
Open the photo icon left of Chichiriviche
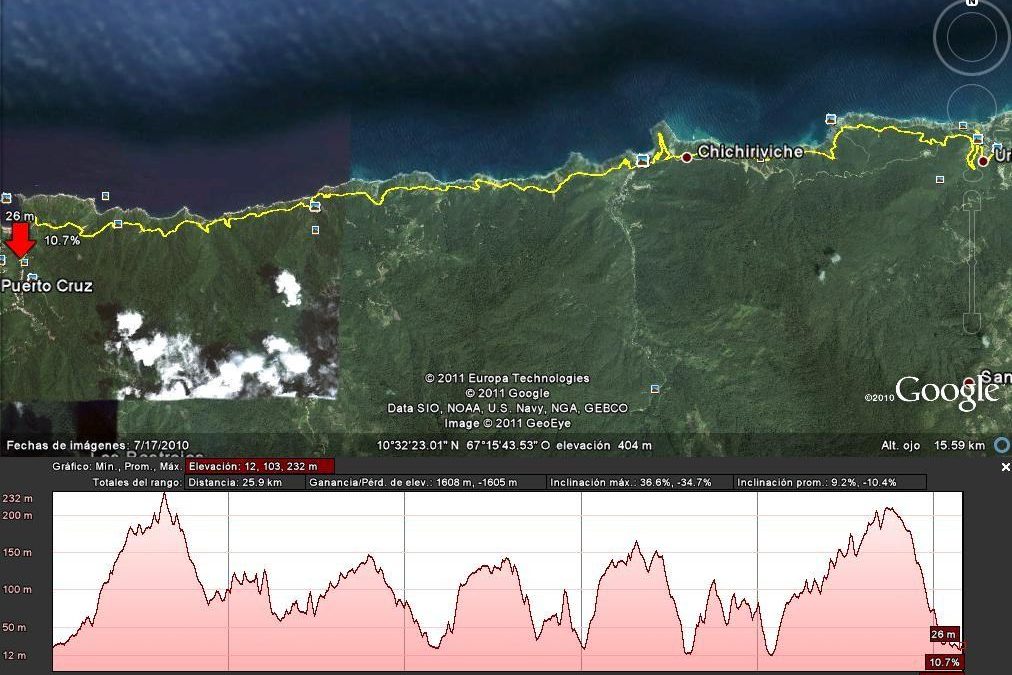pyautogui.click(x=642, y=158)
